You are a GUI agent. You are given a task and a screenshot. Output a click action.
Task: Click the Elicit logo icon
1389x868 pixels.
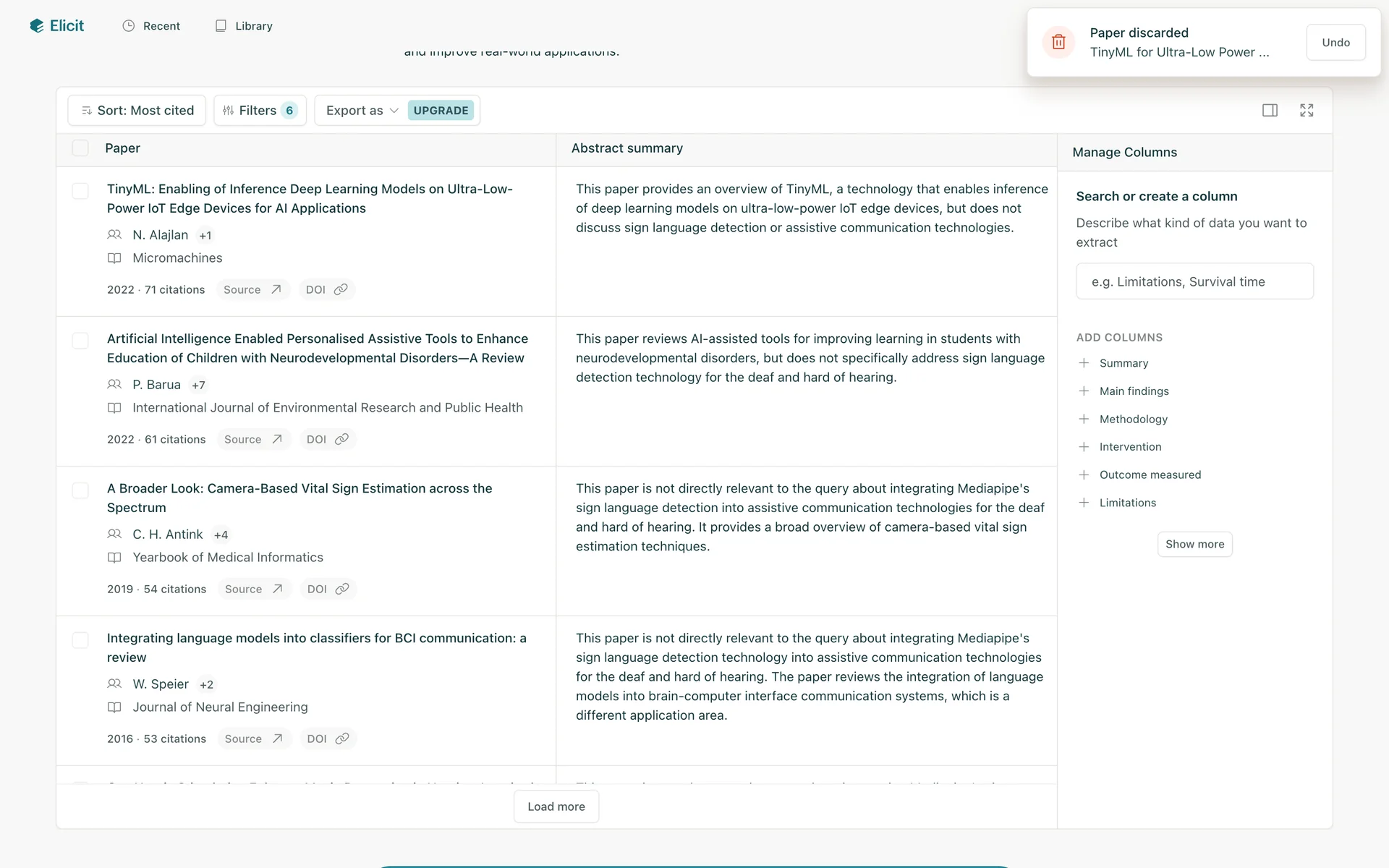(37, 26)
